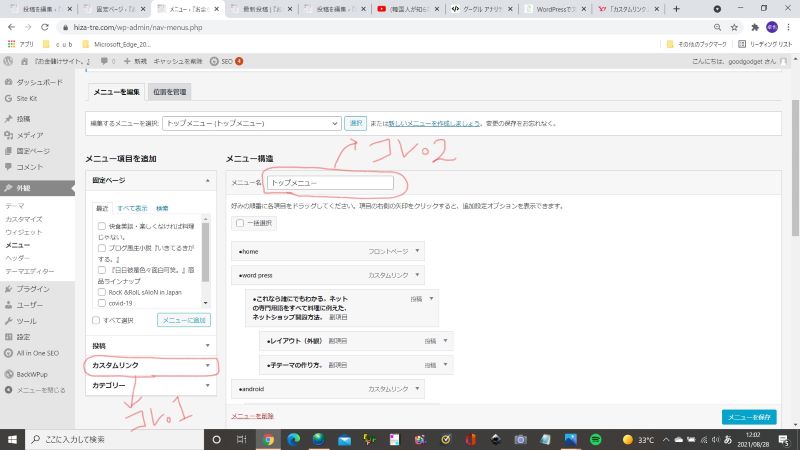The height and width of the screenshot is (450, 800).
Task: Toggle the first checkbox in the 固定ページ list
Action: (x=102, y=226)
